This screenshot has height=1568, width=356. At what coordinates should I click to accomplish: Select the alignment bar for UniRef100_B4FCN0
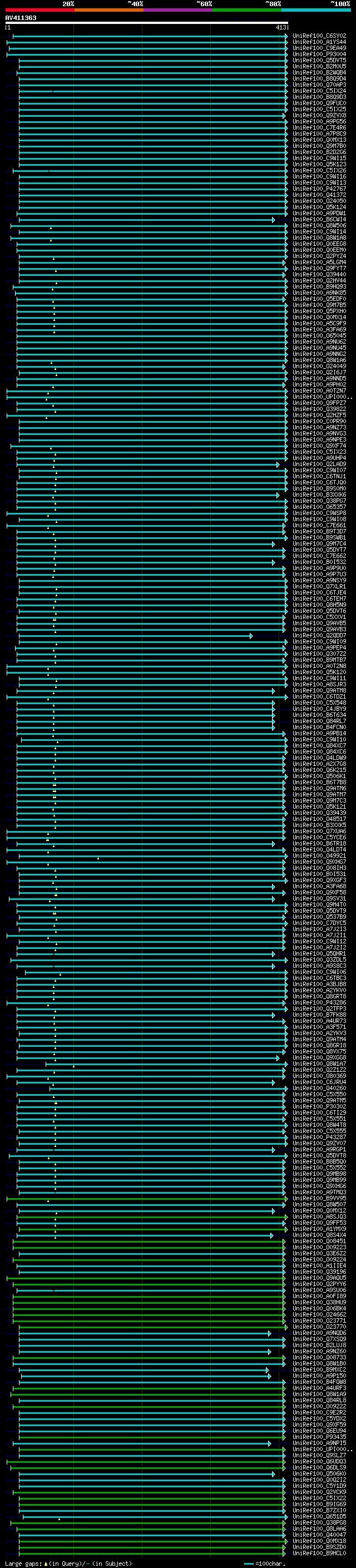[146, 728]
